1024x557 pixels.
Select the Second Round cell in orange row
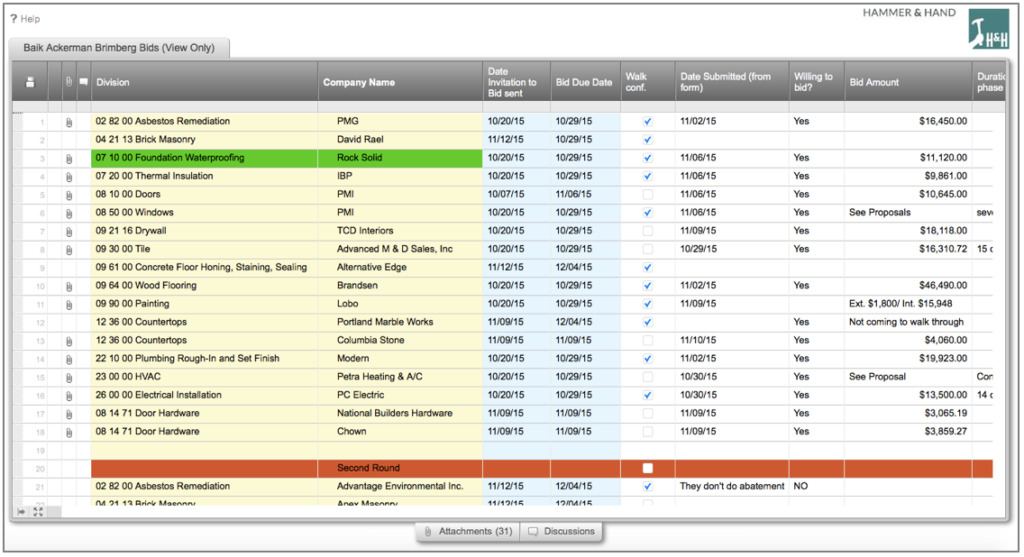coord(400,468)
